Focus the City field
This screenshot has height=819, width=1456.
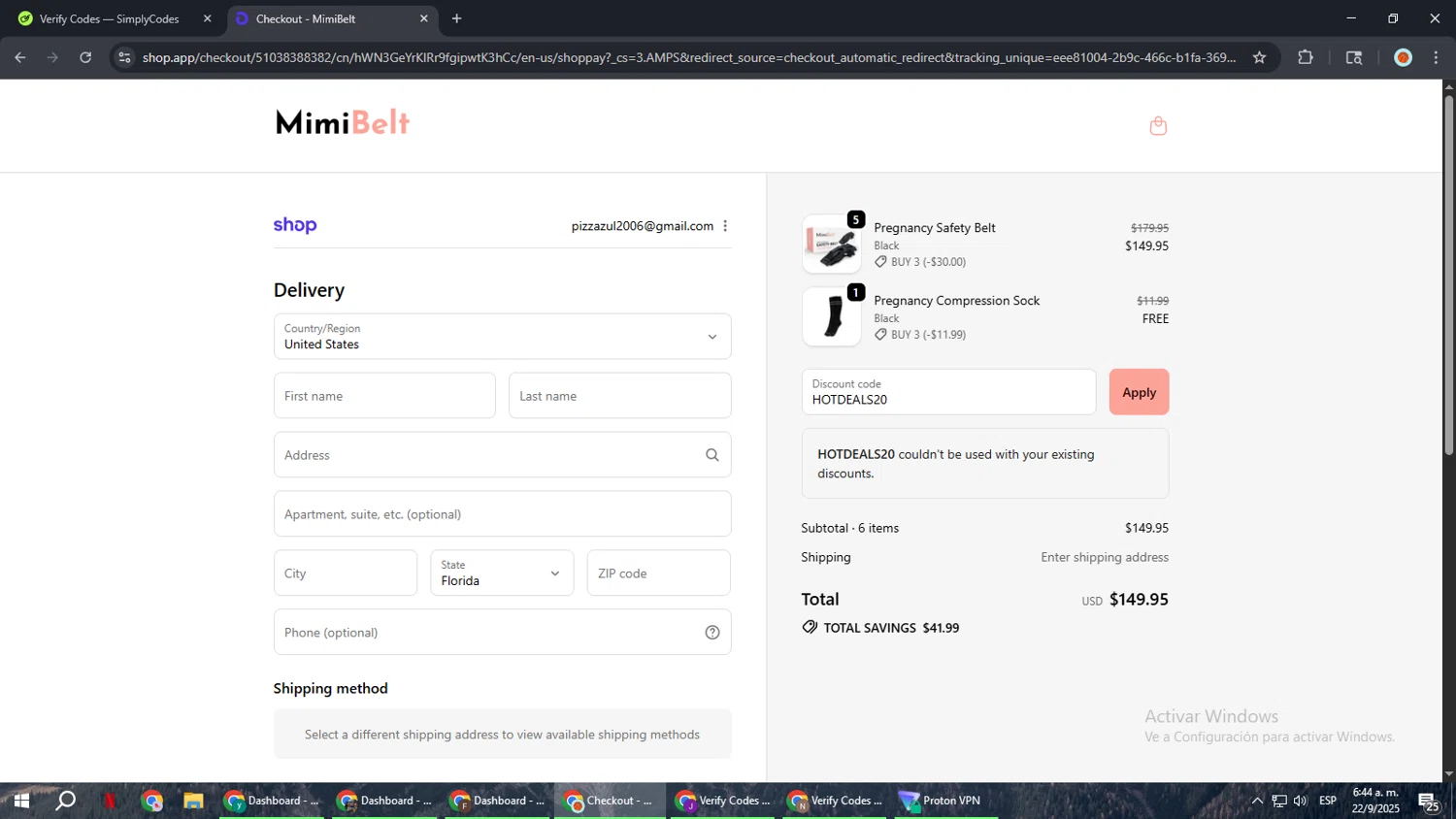click(x=346, y=573)
